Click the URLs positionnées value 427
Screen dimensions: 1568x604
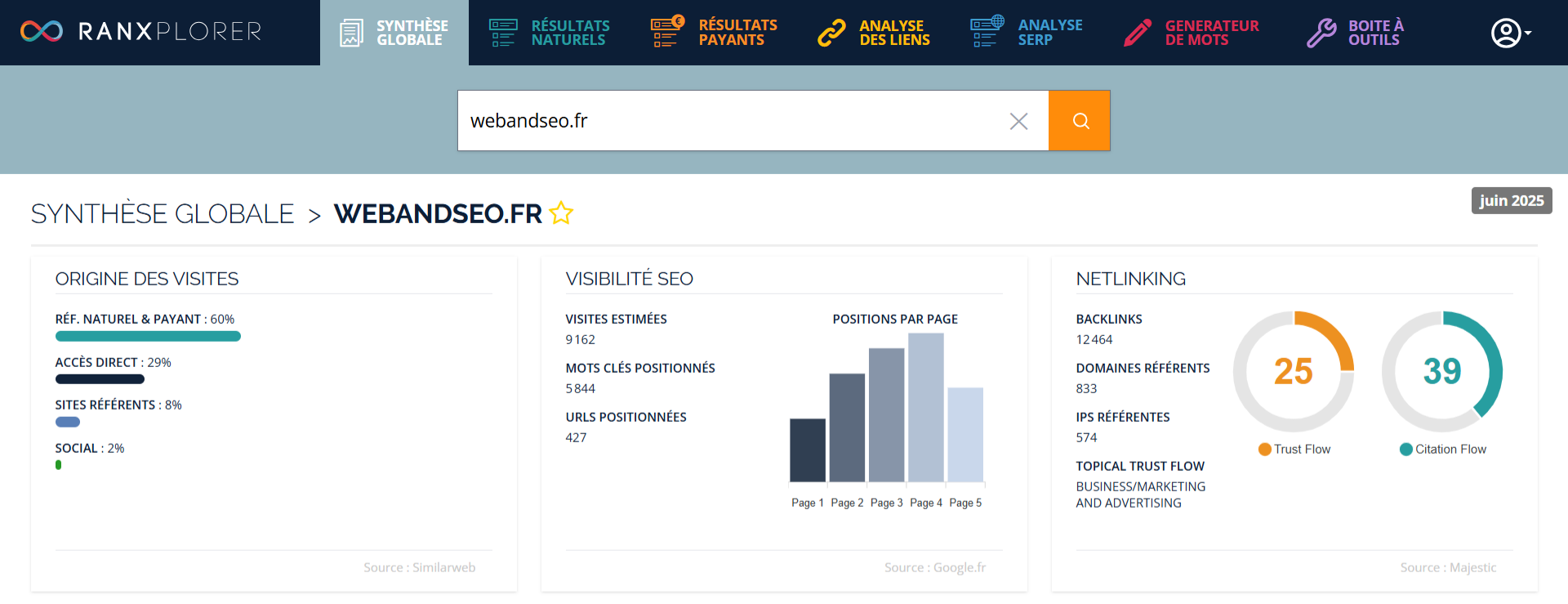(576, 437)
